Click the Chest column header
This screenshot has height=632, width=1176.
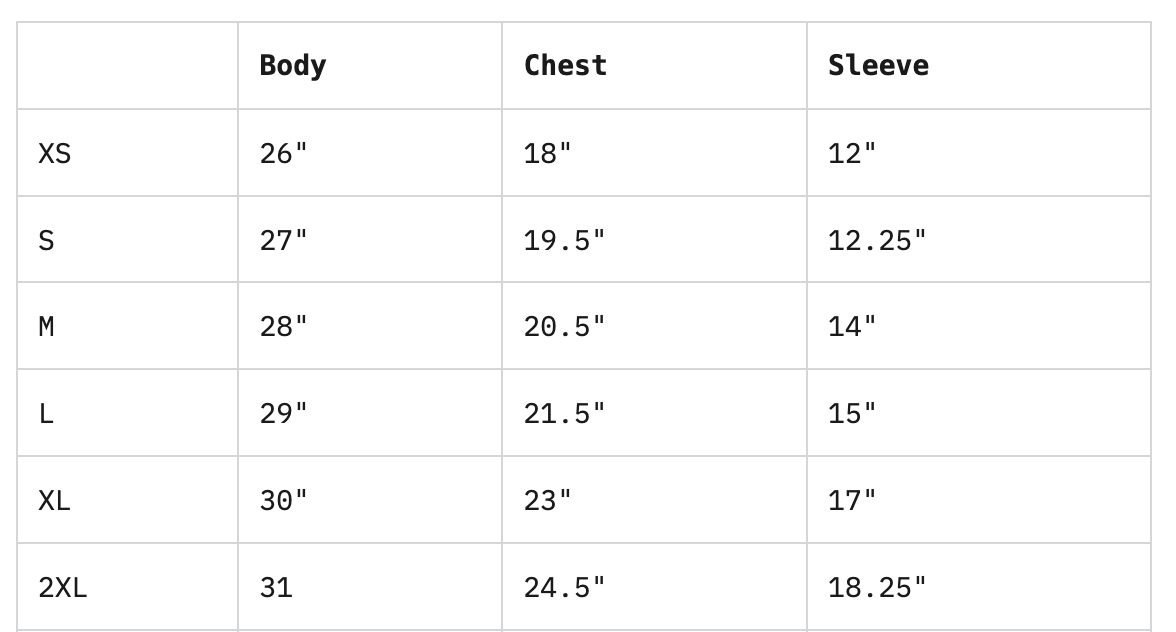point(565,66)
